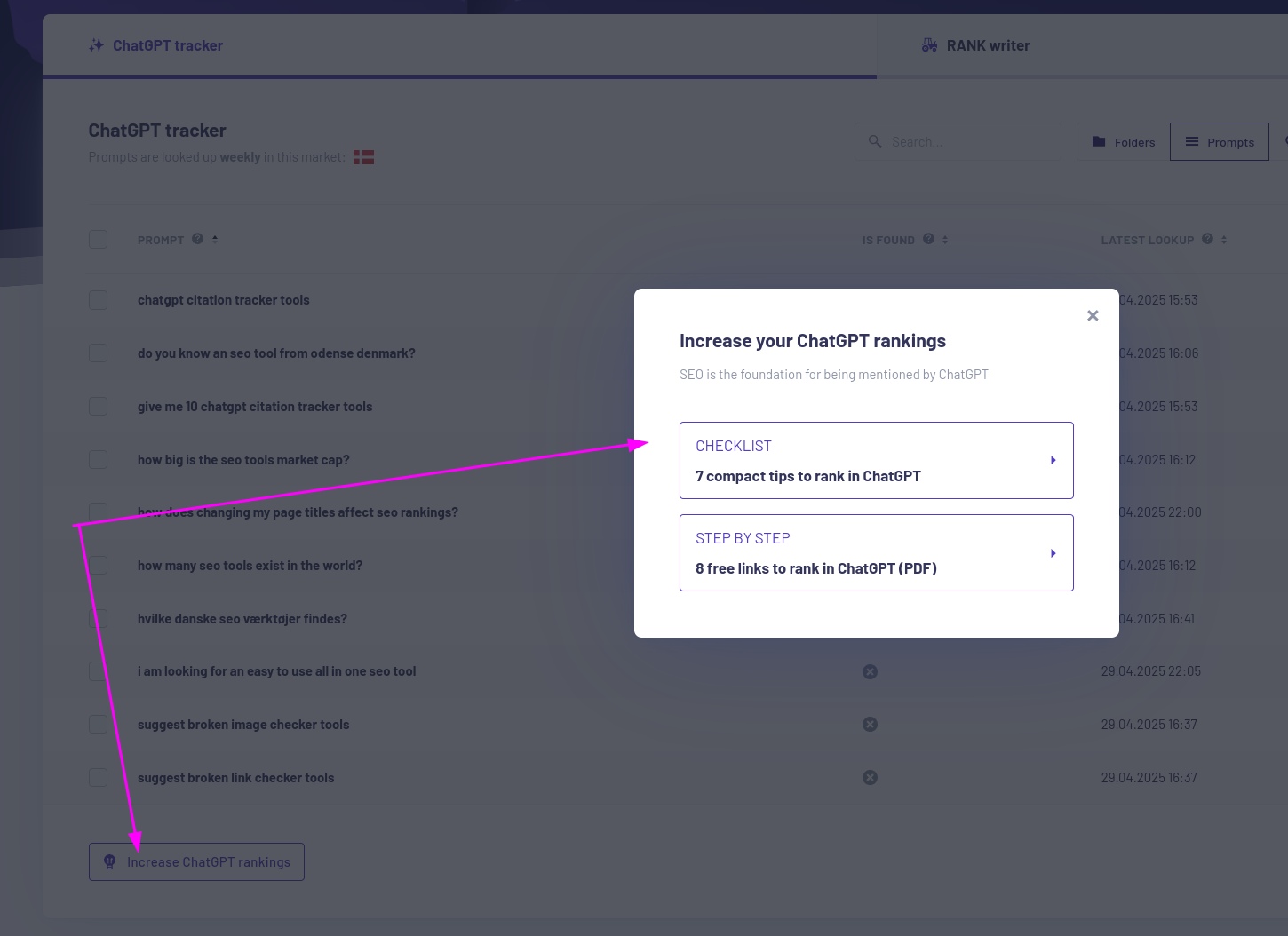Click lookup date 29.04.2025 22:05
Screen dimensions: 1288x936
point(1151,671)
